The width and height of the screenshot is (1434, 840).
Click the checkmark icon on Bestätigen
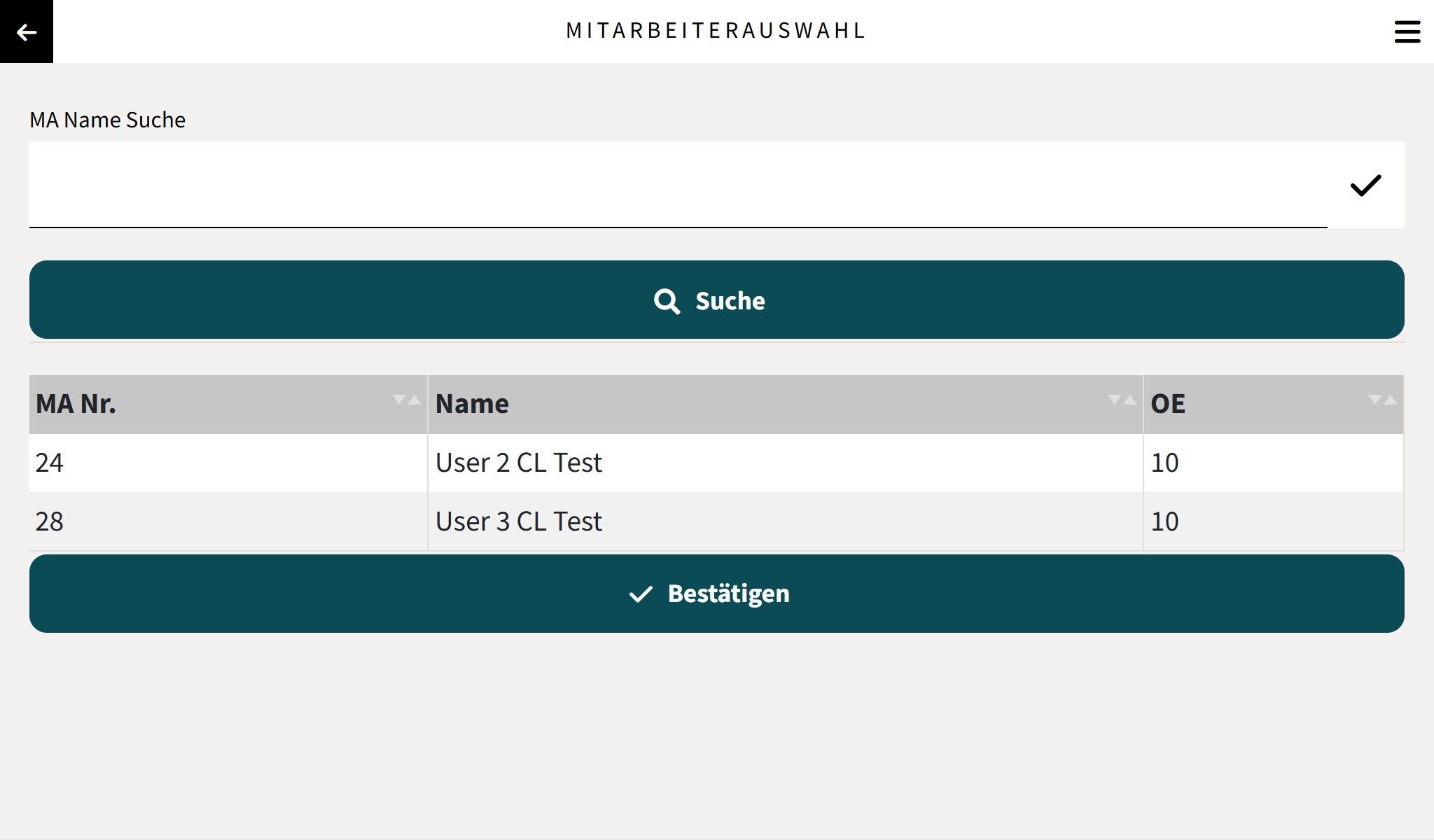tap(641, 594)
